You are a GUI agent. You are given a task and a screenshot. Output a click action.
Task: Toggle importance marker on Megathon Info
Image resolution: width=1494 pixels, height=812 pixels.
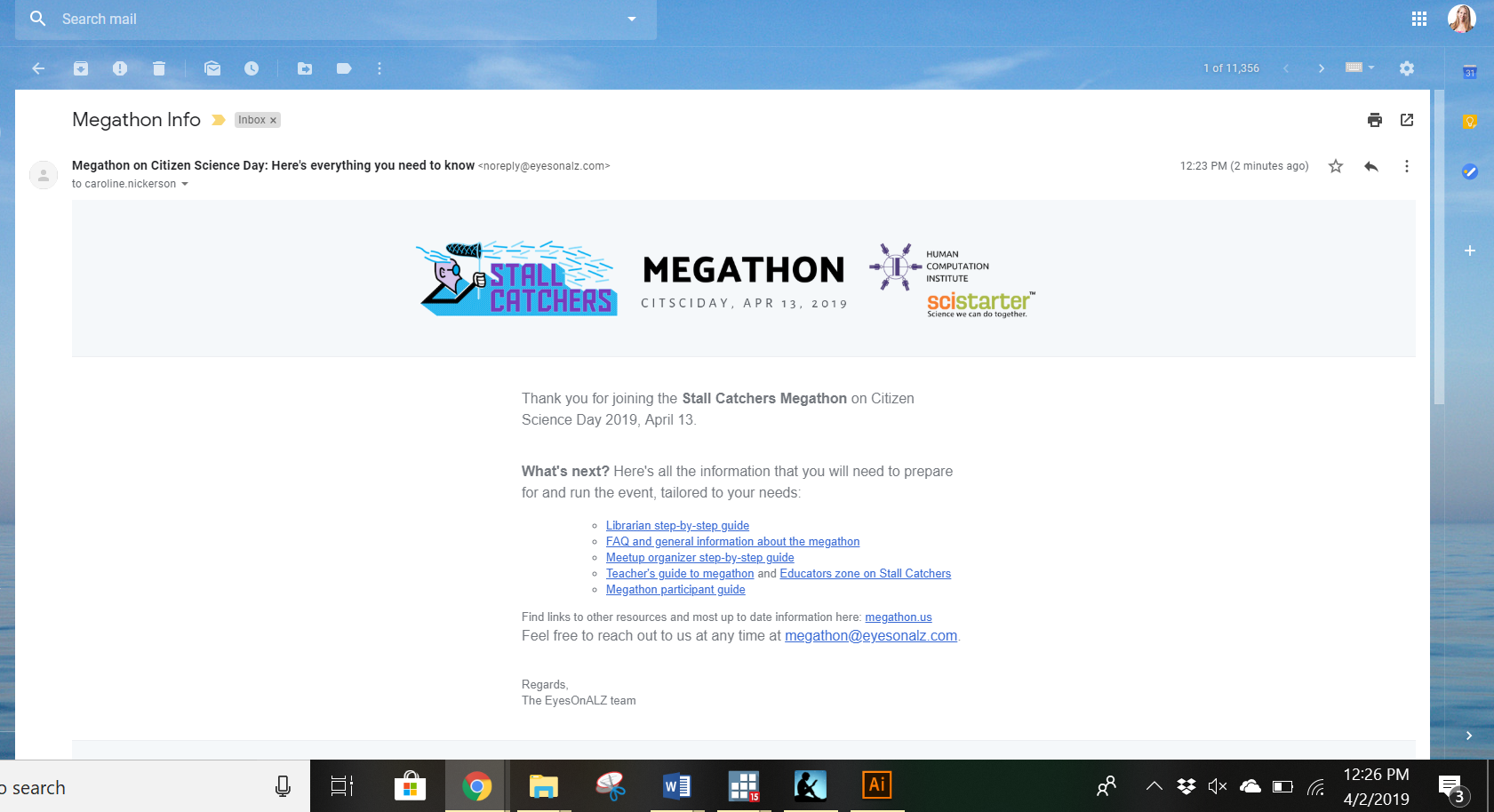tap(218, 120)
